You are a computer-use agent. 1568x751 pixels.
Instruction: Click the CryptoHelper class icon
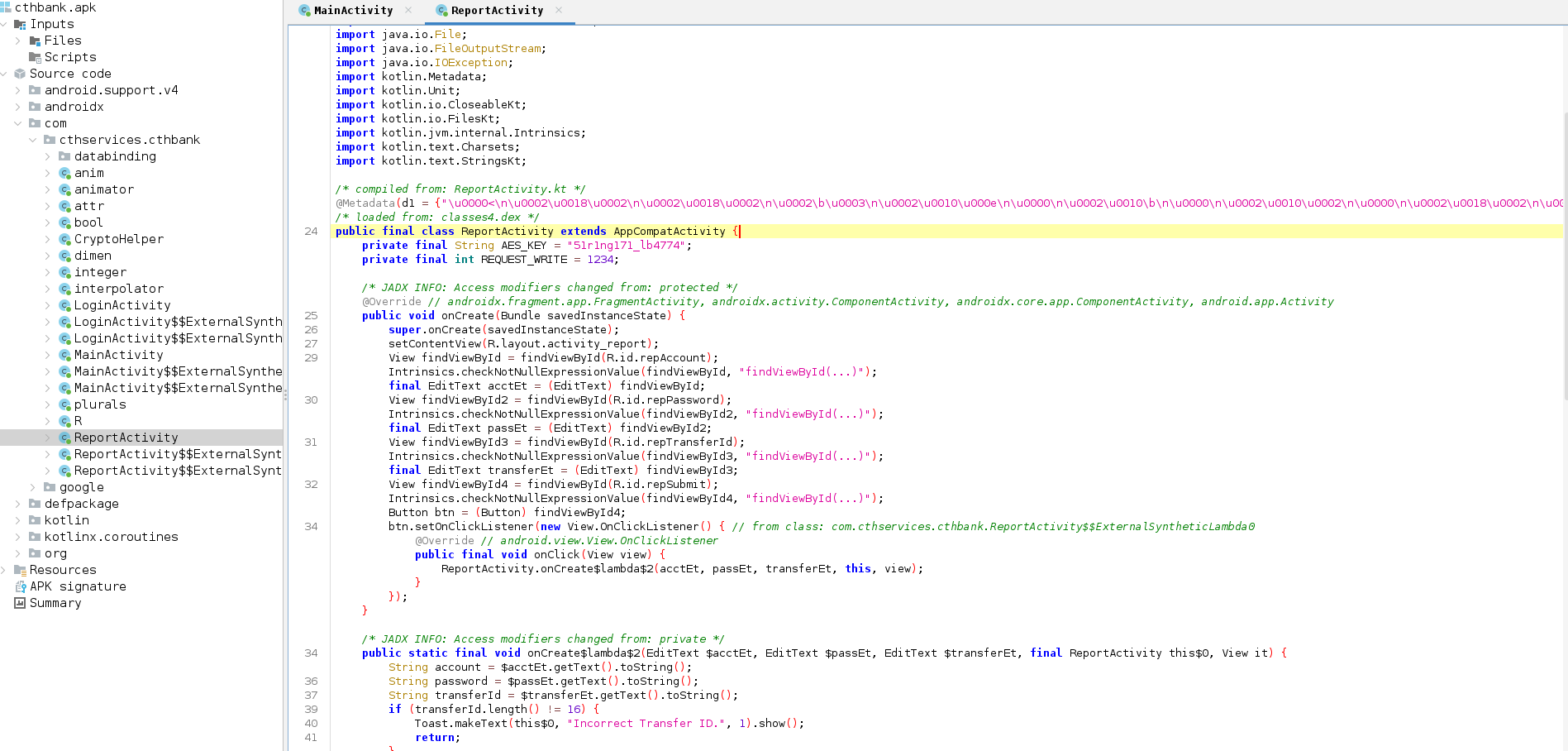tap(64, 239)
